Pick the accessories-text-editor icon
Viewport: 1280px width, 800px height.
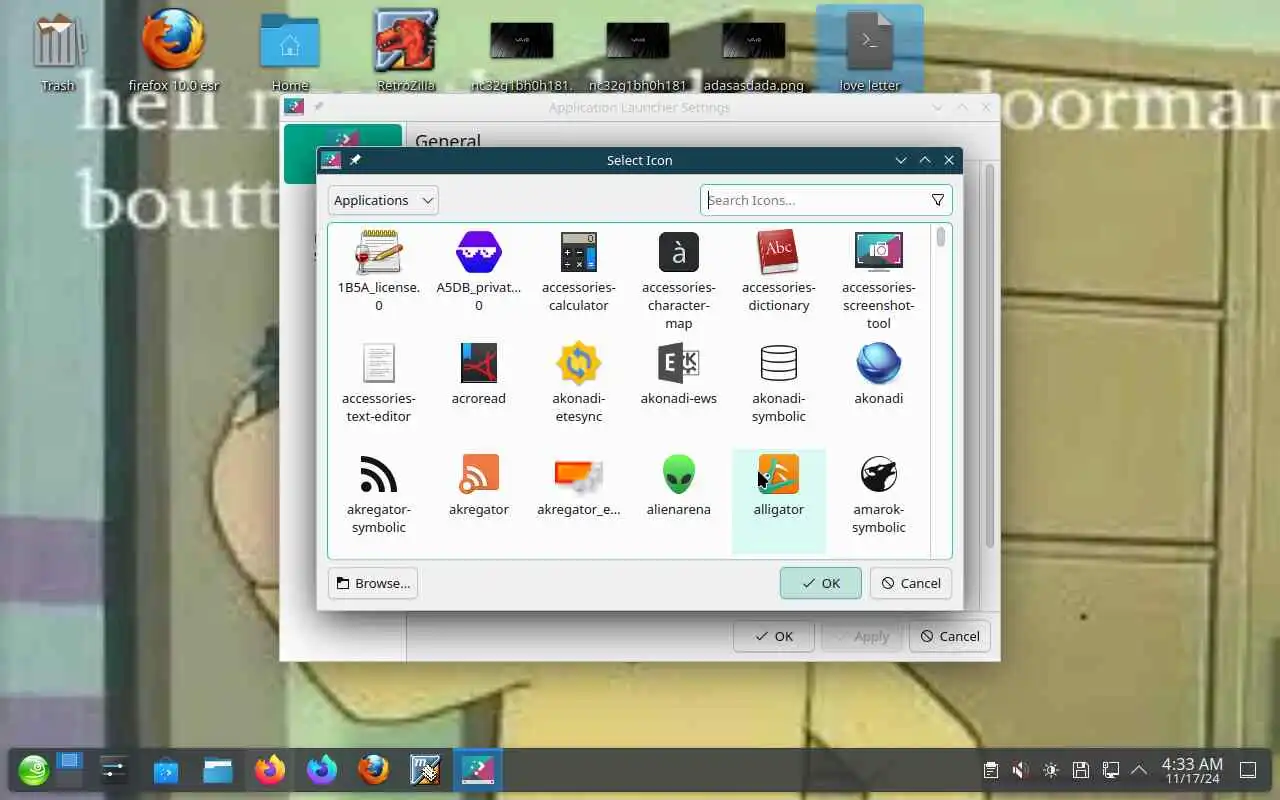379,381
